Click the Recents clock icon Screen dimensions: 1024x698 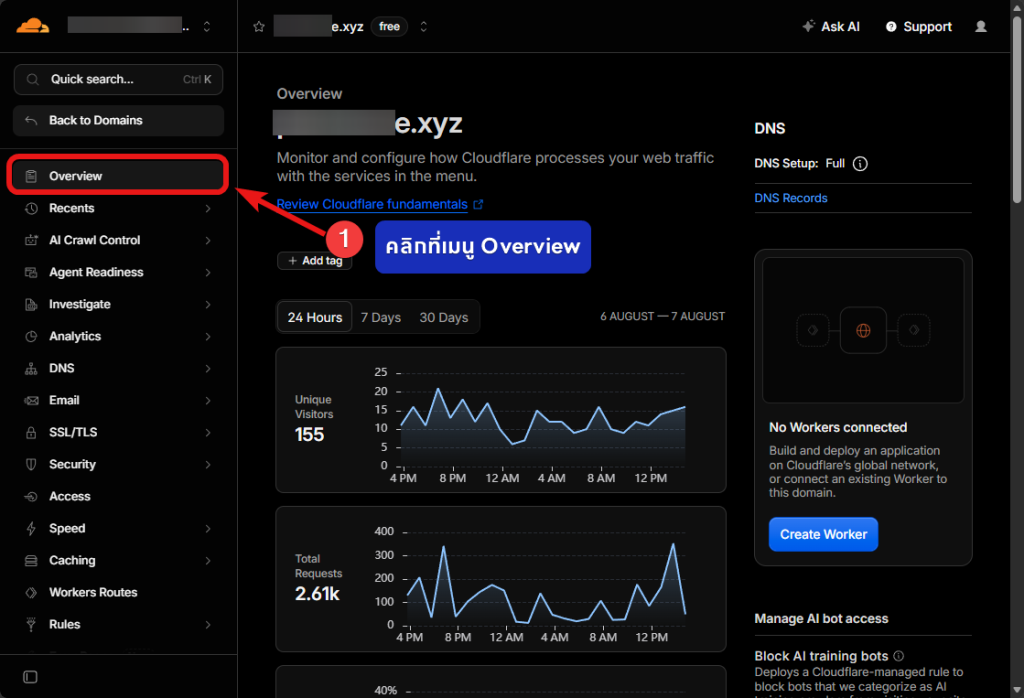[31, 208]
